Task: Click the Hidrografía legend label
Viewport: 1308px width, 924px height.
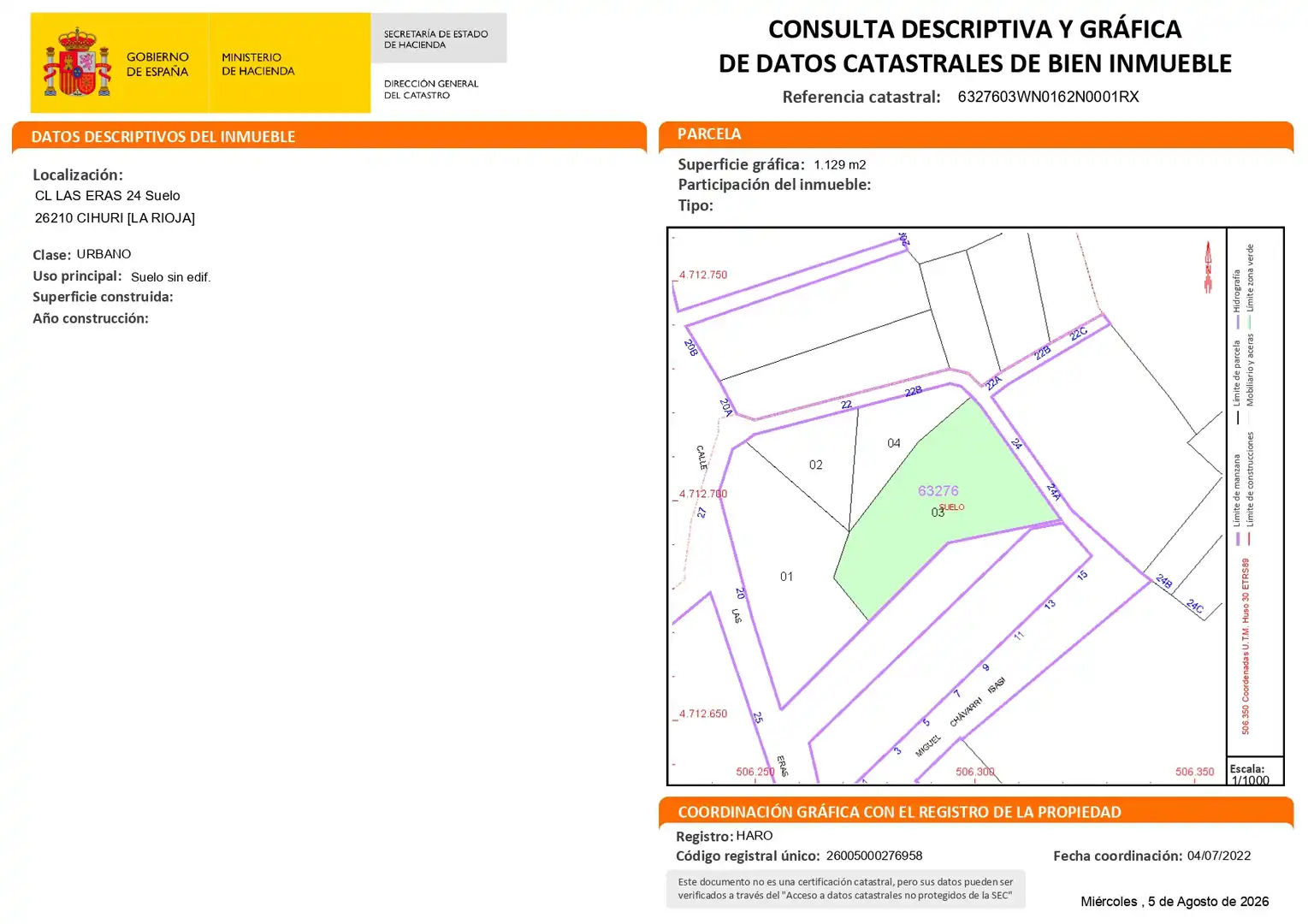Action: coord(1236,291)
